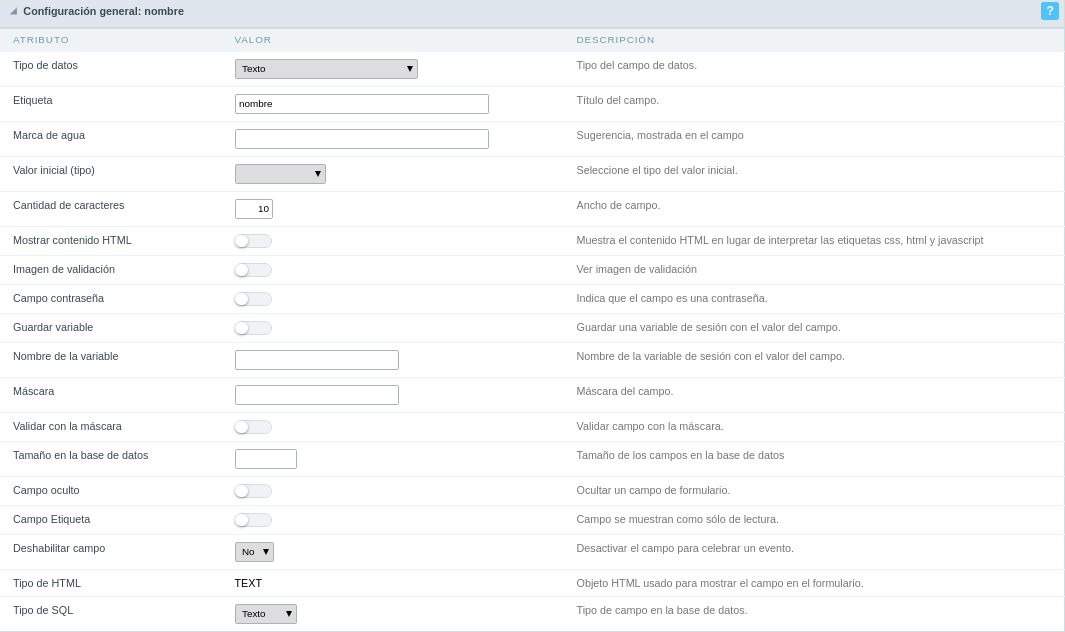Open the Tipo de datos dropdown
The width and height of the screenshot is (1065, 632).
click(326, 69)
